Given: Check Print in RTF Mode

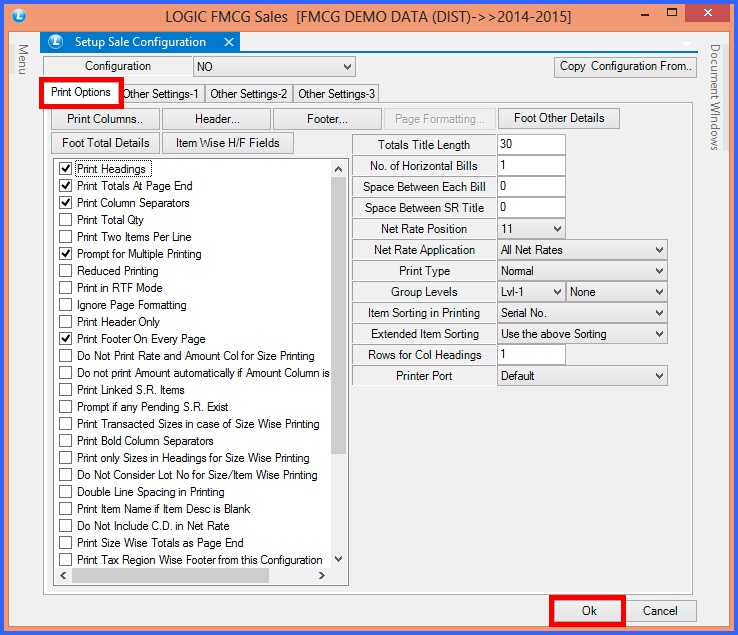Looking at the screenshot, I should point(65,288).
